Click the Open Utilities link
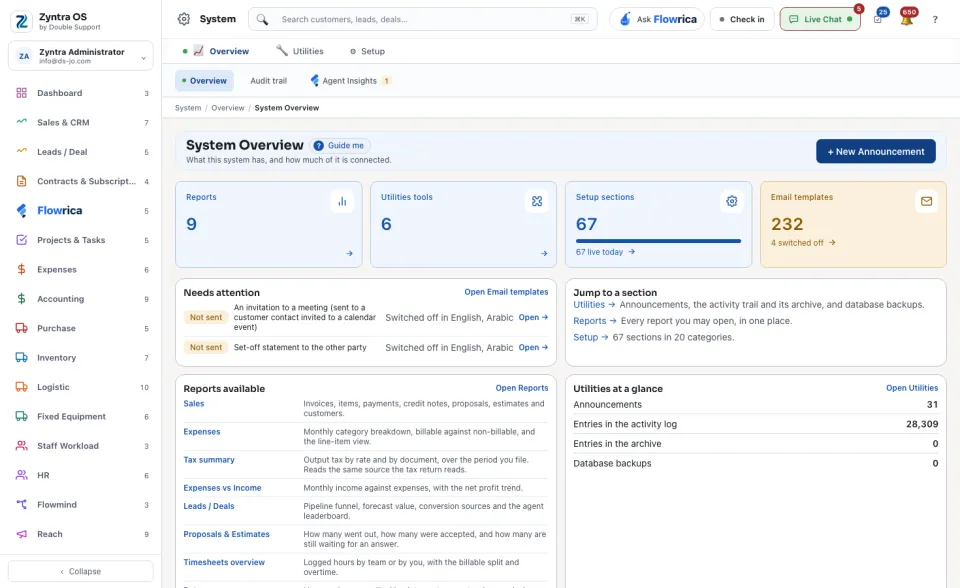 [912, 388]
